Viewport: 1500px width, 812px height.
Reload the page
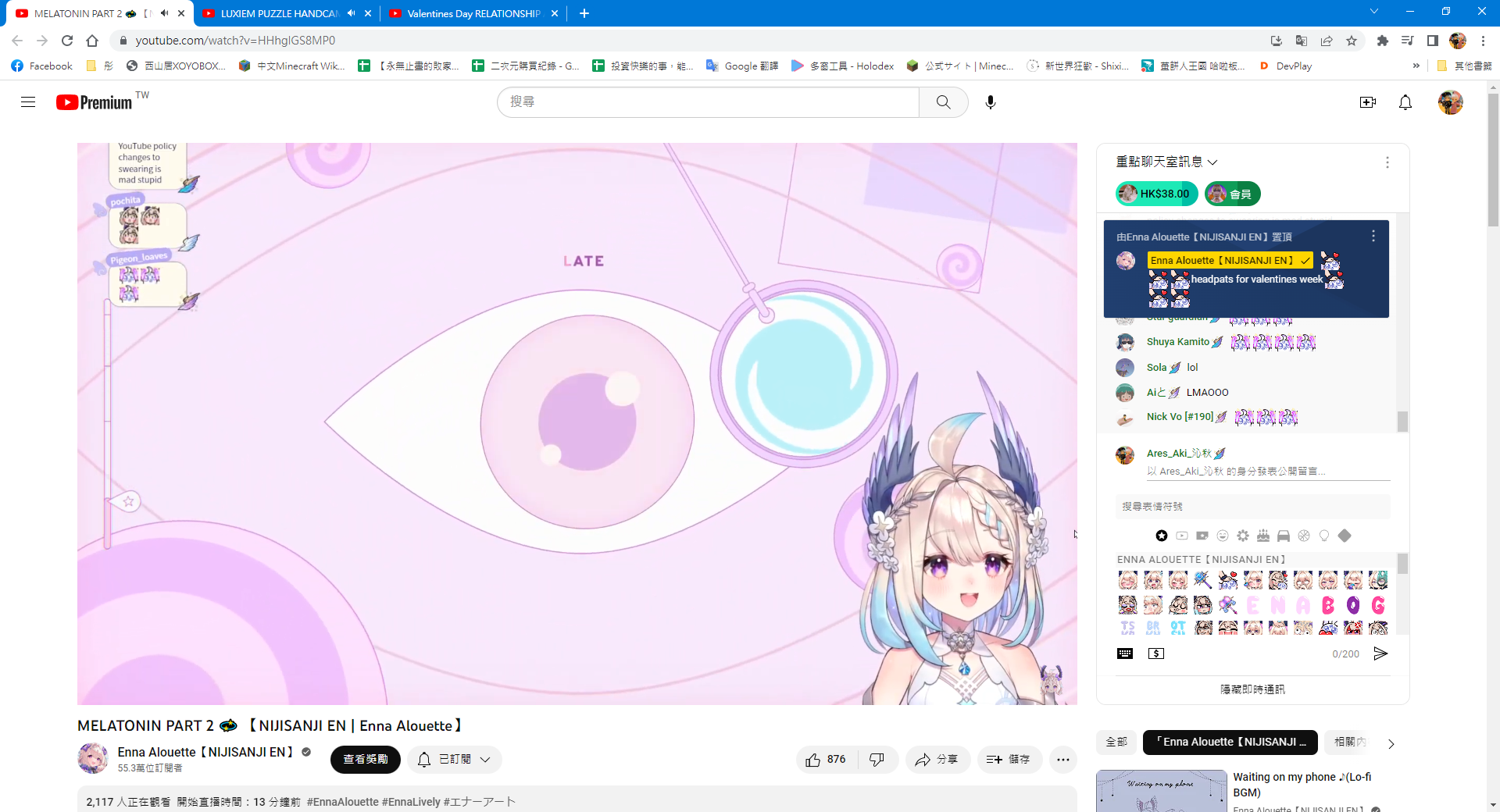click(67, 41)
